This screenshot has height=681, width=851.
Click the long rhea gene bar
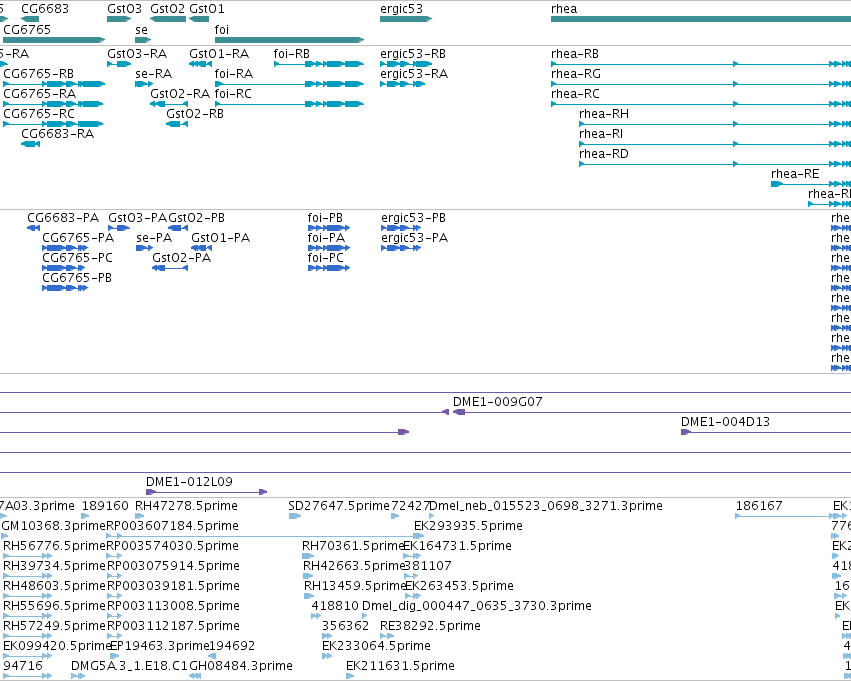(x=701, y=19)
